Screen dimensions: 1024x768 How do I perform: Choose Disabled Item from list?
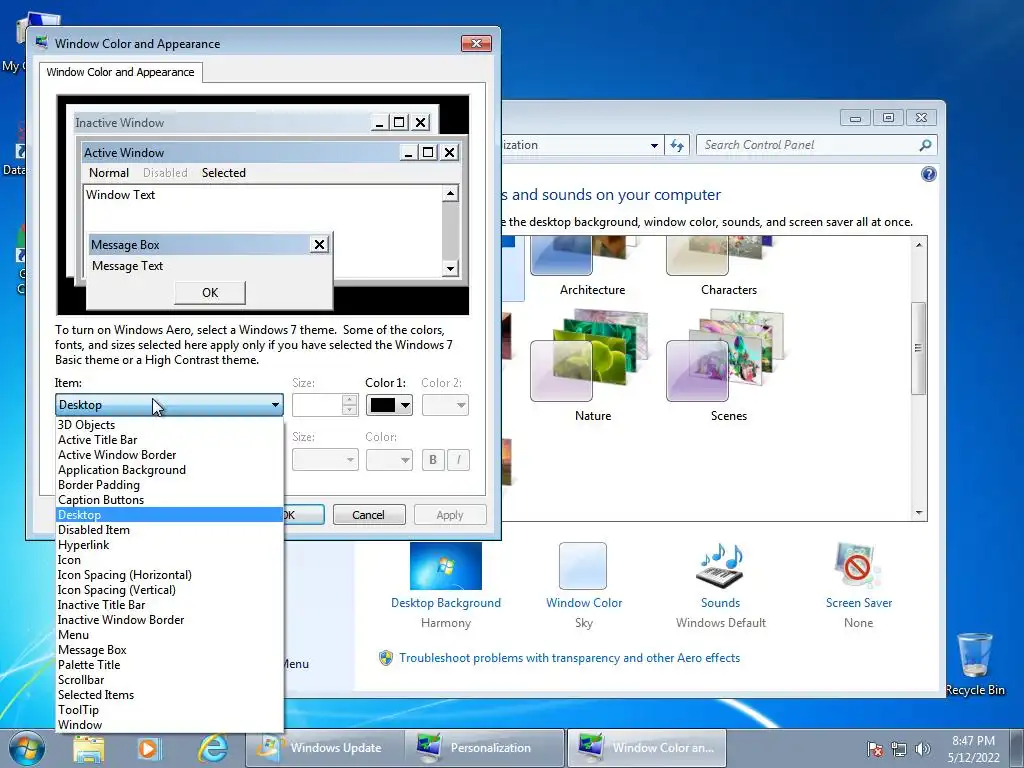coord(170,530)
